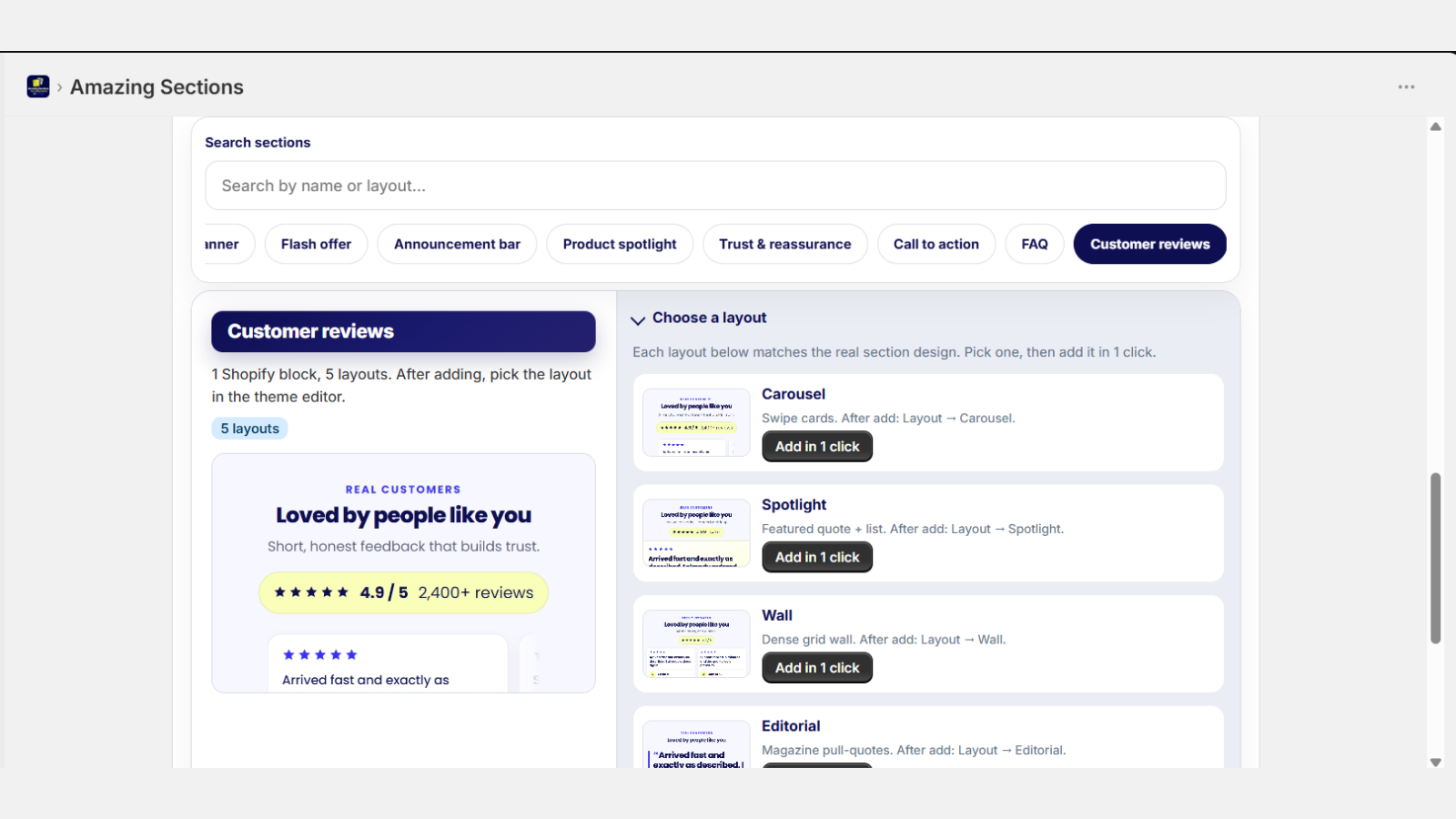Select the Announcement bar category
The width and height of the screenshot is (1456, 819).
(457, 244)
